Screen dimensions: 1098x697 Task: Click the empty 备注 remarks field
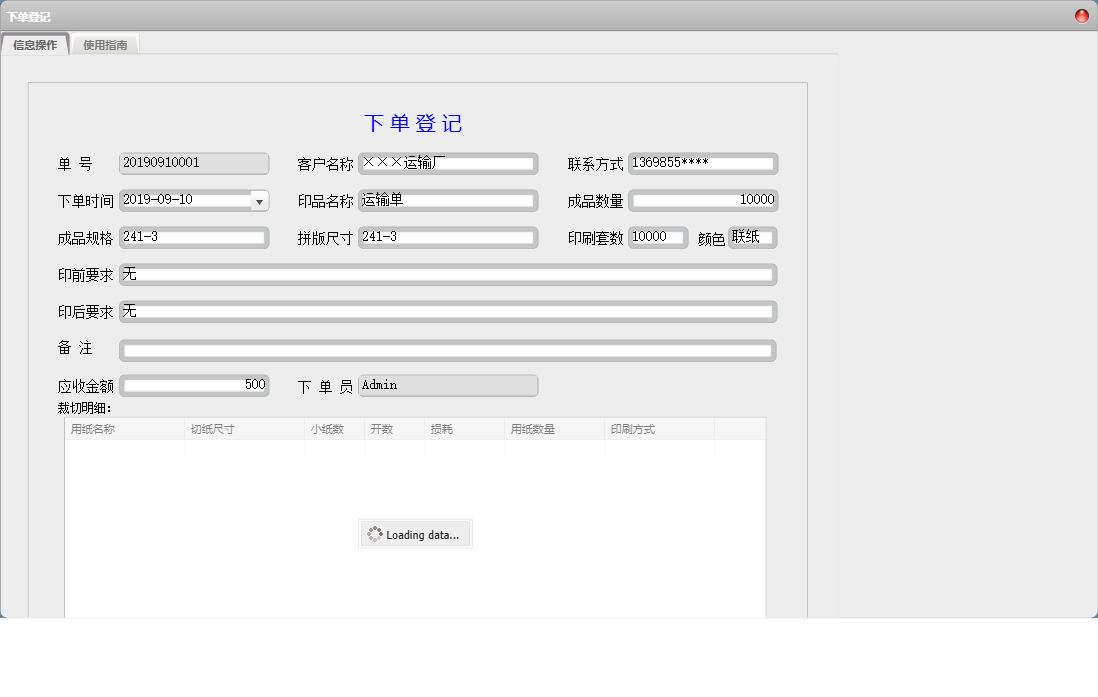tap(448, 351)
